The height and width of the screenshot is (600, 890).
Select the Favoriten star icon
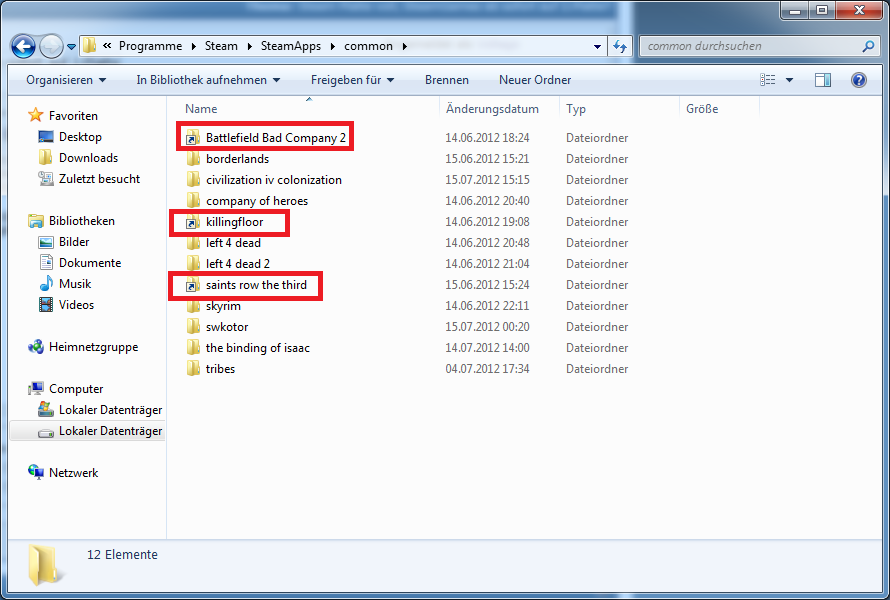[x=36, y=115]
